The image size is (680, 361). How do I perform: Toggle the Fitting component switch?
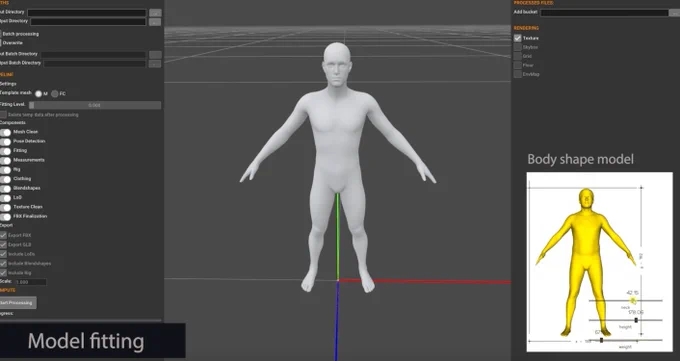click(5, 151)
